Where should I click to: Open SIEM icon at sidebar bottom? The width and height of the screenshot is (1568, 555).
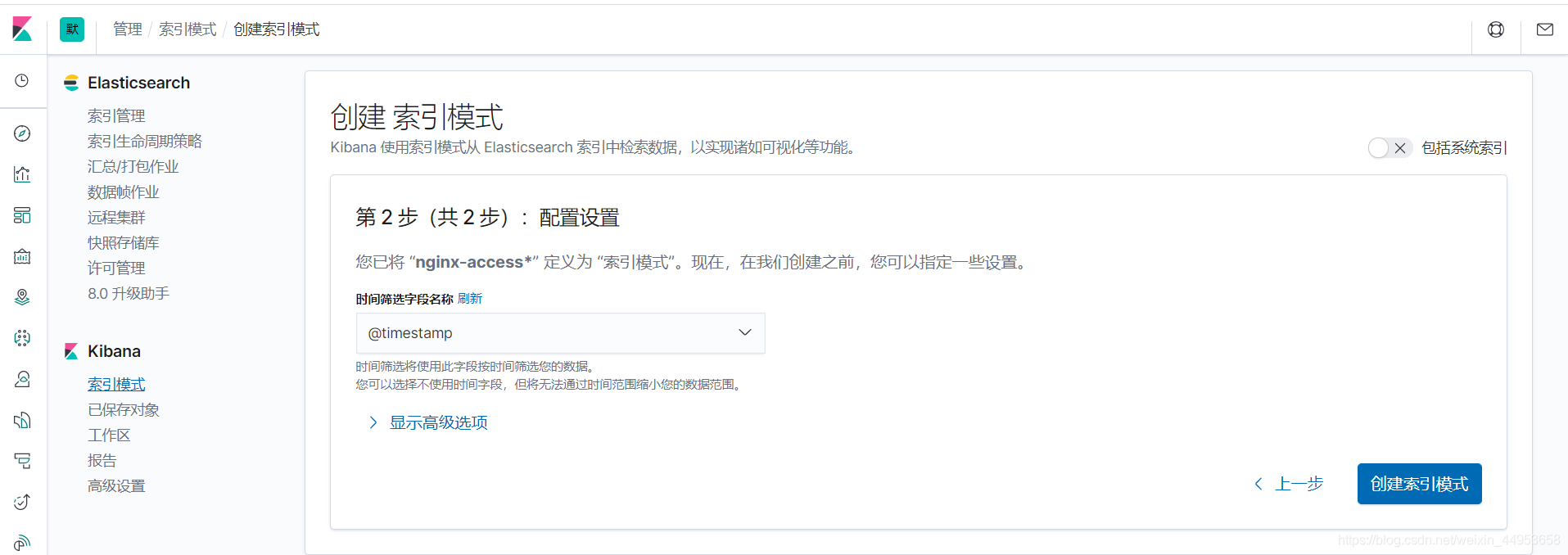click(22, 542)
